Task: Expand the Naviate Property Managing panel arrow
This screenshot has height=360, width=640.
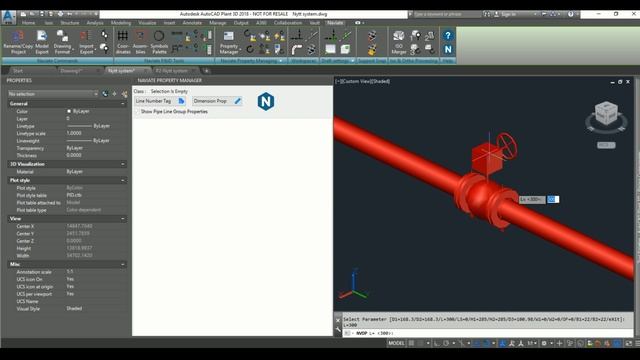Action: tap(281, 61)
